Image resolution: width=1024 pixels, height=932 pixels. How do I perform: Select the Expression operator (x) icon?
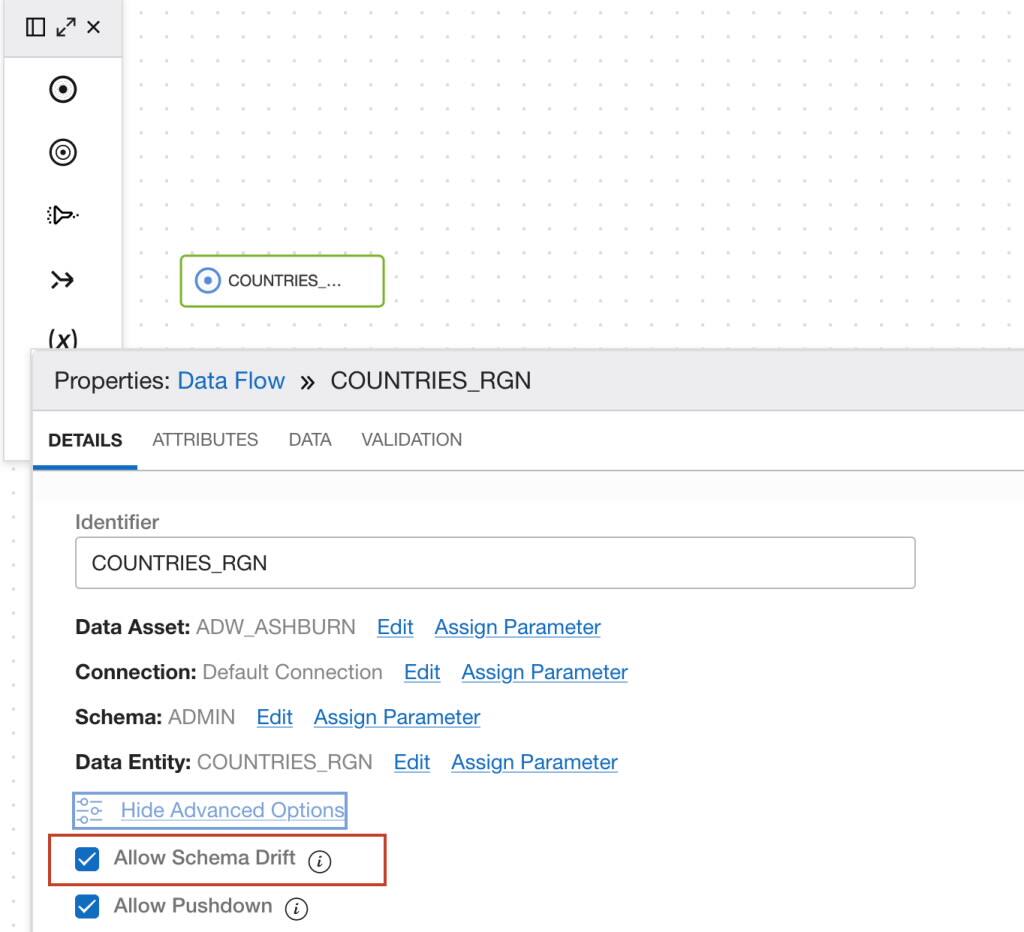click(x=62, y=339)
